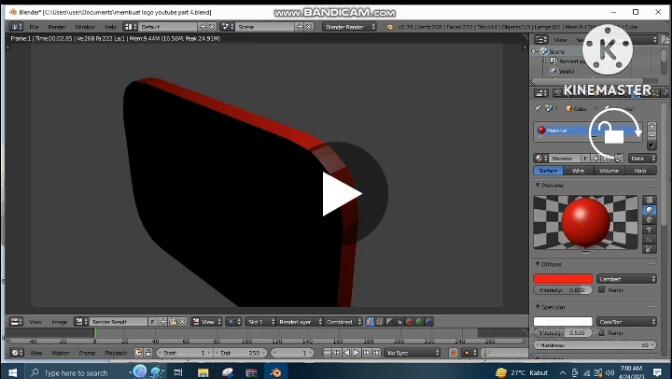Toggle the fake user F button for Render Result

point(153,322)
